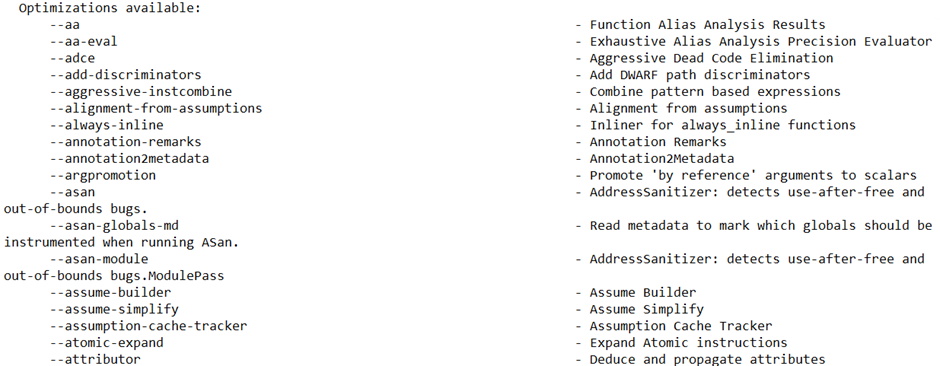
Task: Click the --asan-globals-md option
Action: click(115, 226)
